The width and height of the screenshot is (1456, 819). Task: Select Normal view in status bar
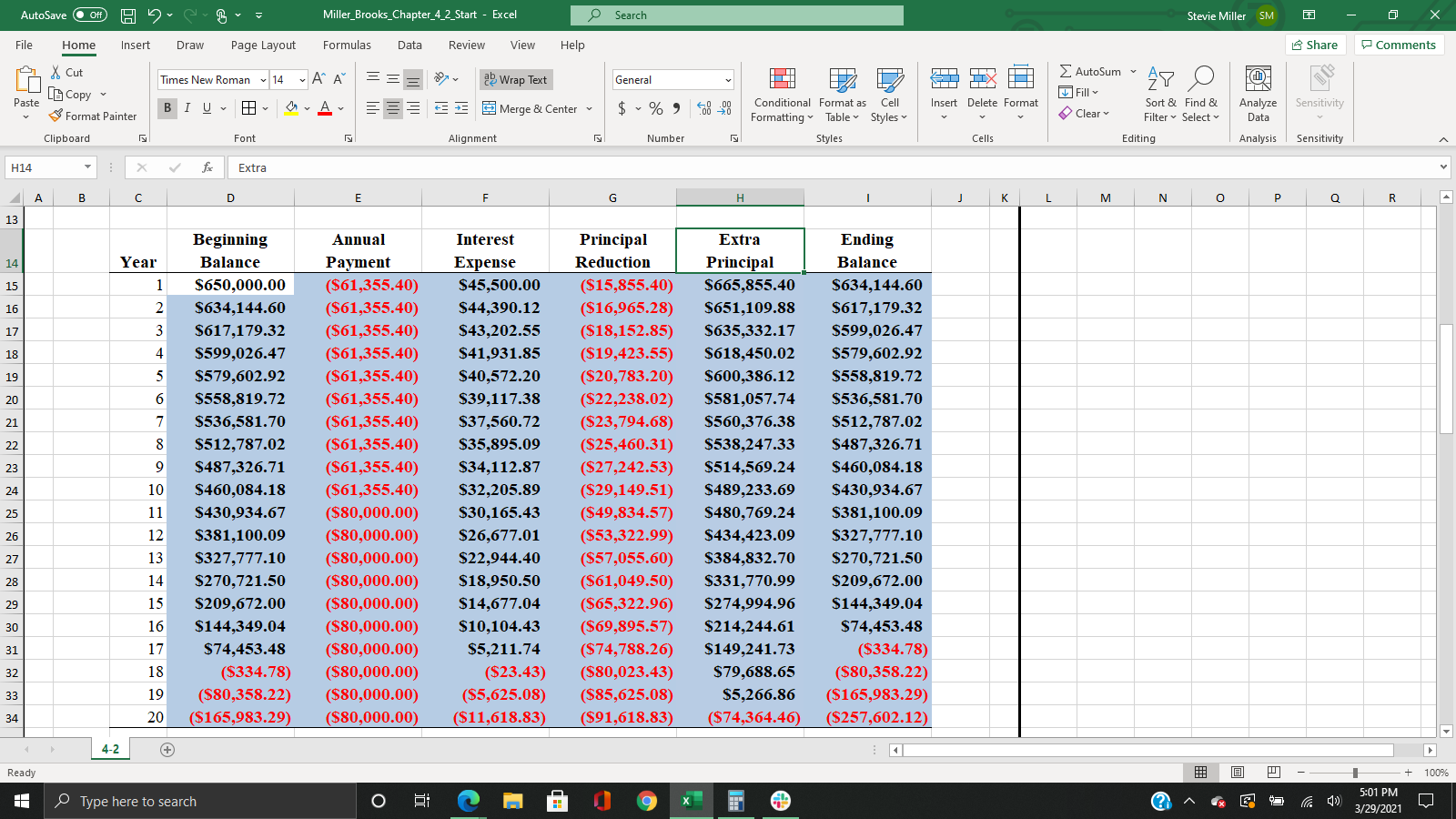[x=1200, y=773]
